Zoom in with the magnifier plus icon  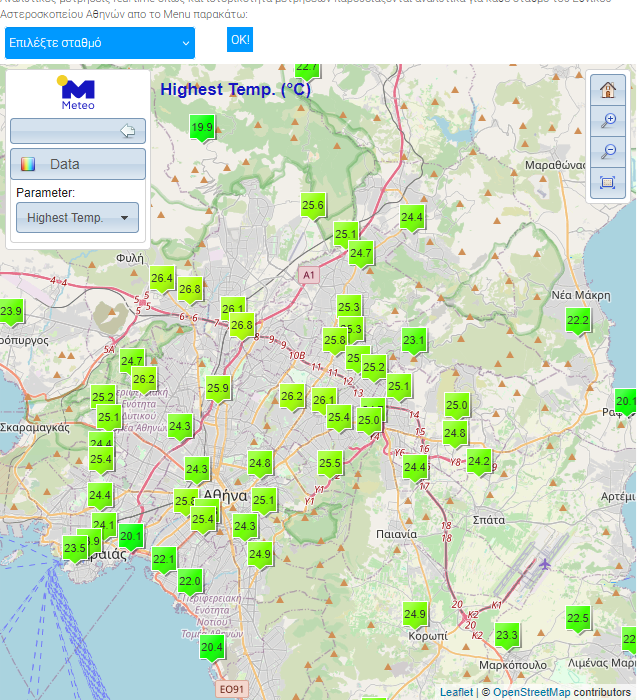coord(608,121)
